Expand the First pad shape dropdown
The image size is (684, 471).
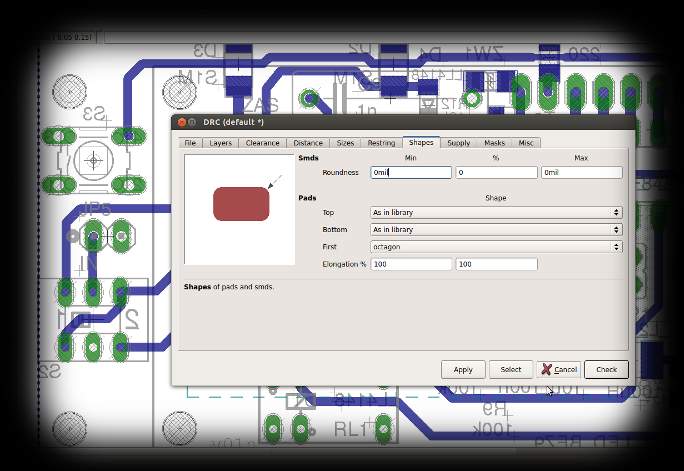(x=495, y=246)
